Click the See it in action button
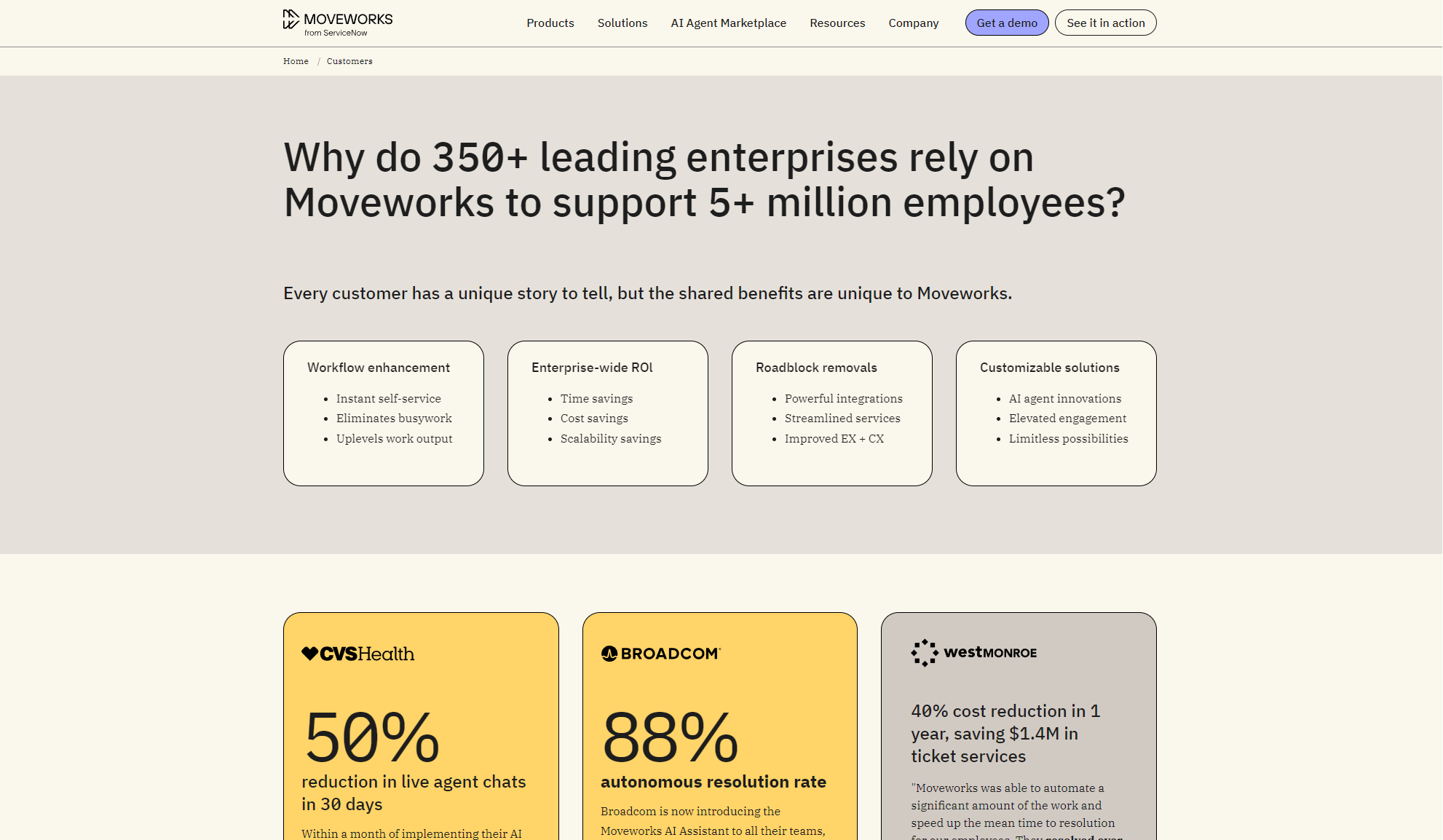This screenshot has width=1443, height=840. (1105, 23)
